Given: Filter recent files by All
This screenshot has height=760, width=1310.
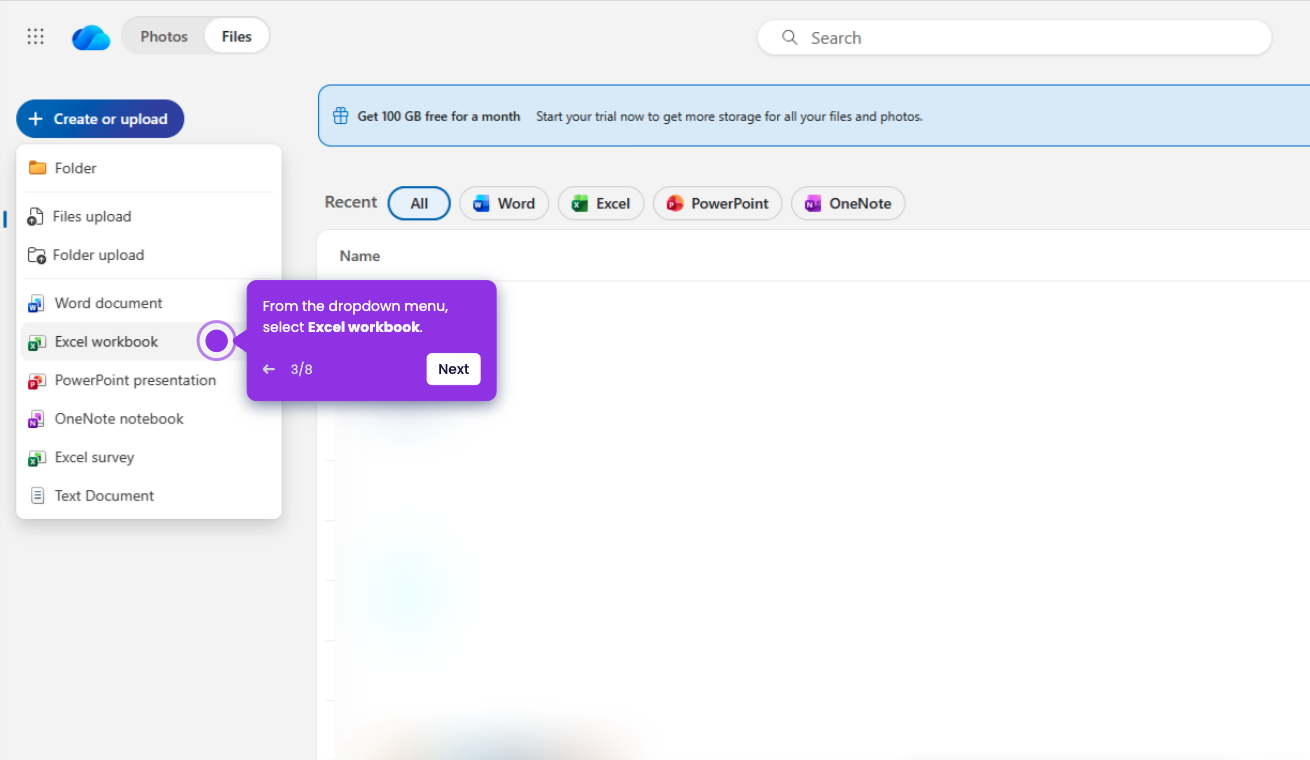Looking at the screenshot, I should point(419,204).
